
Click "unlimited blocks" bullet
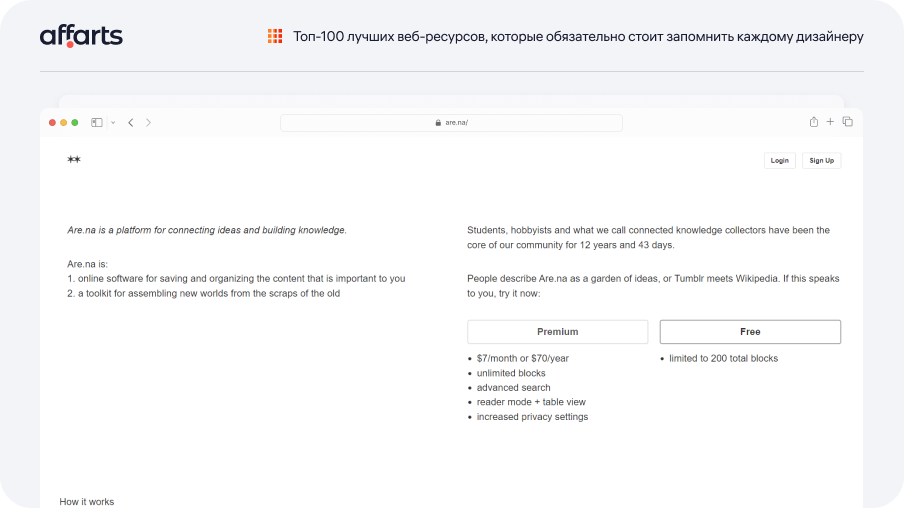tap(511, 373)
